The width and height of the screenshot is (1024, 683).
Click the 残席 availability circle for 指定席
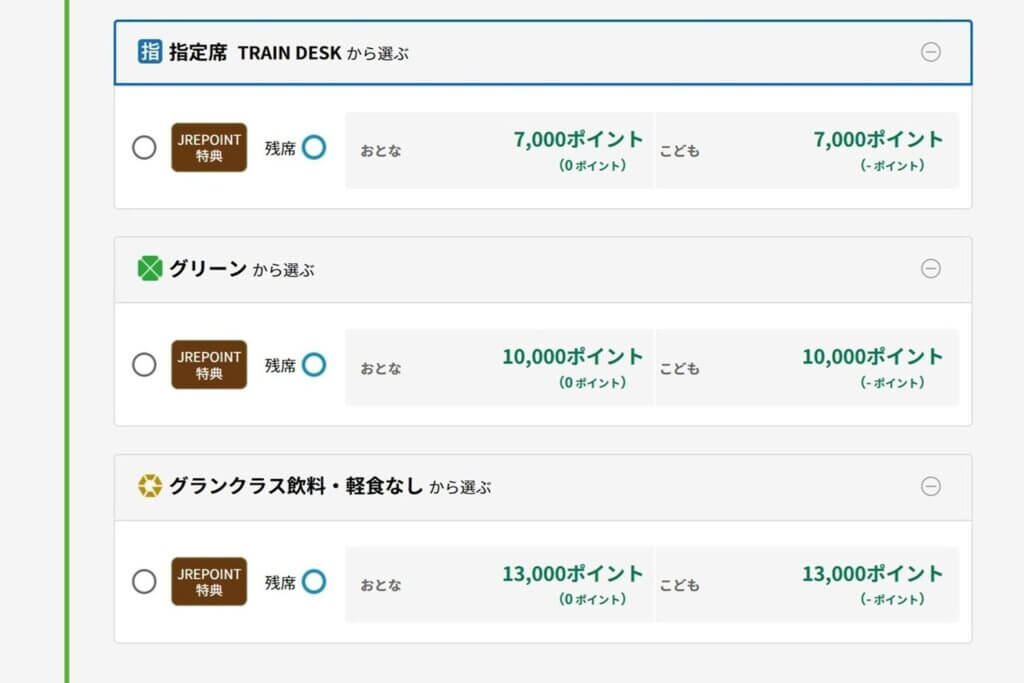[314, 148]
